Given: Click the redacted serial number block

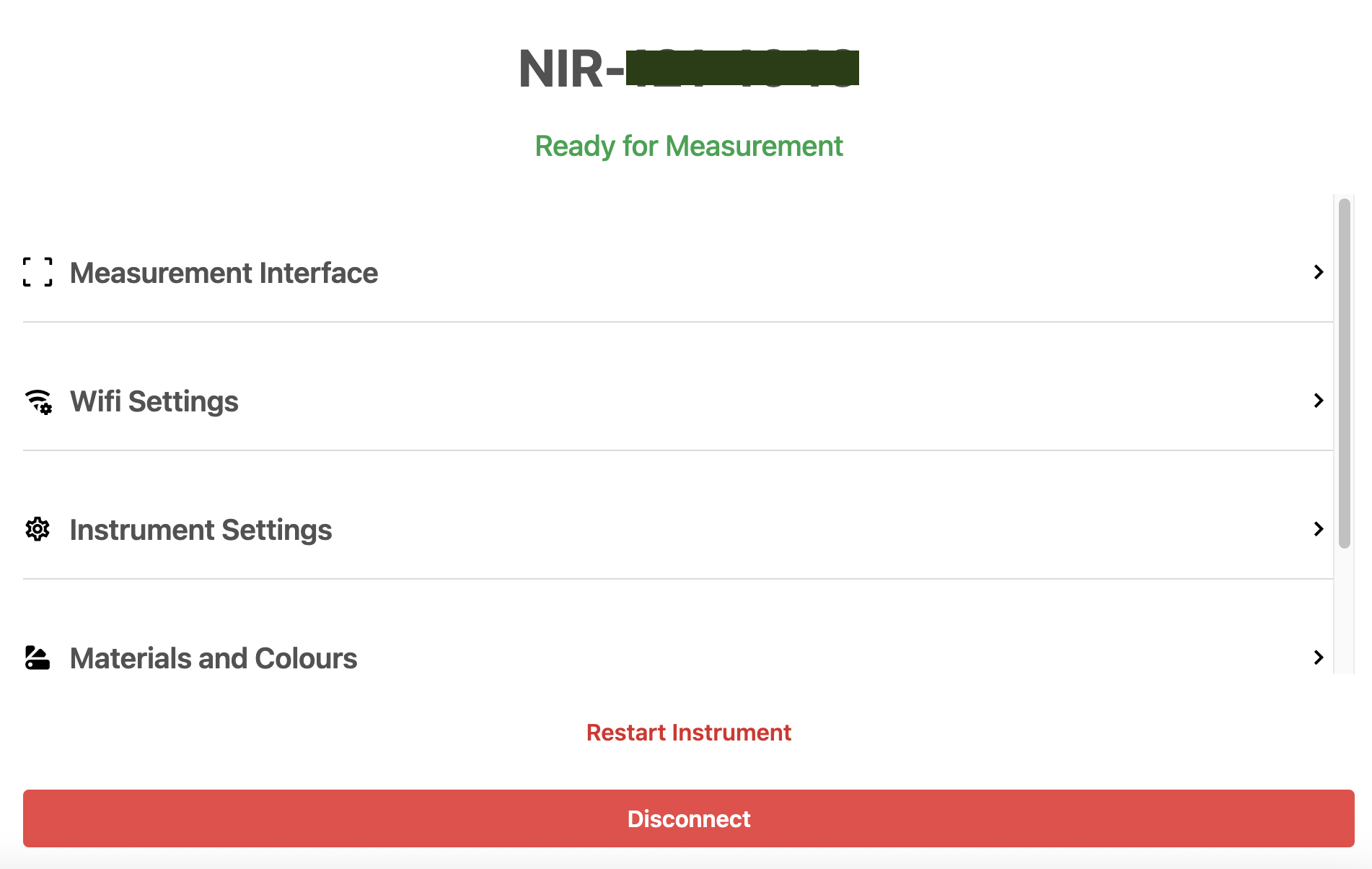Looking at the screenshot, I should 742,69.
